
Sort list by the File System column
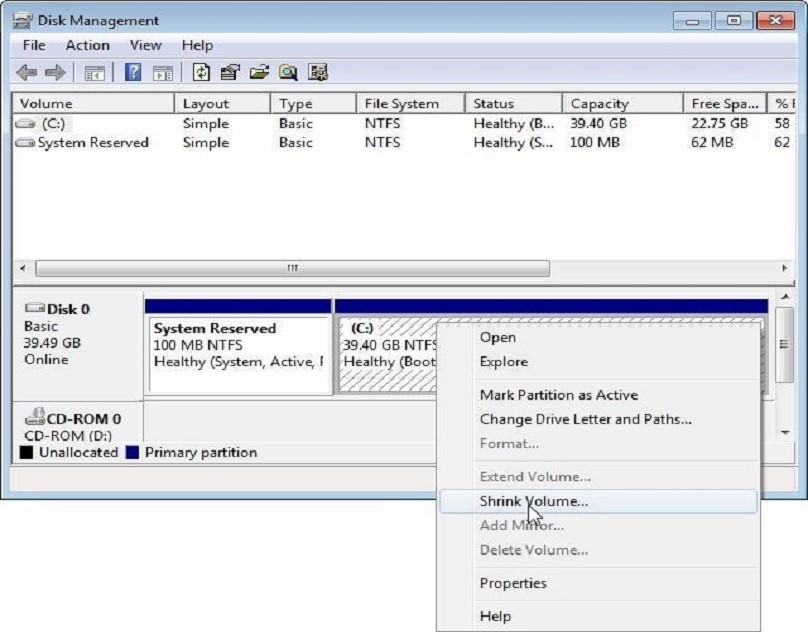coord(401,103)
